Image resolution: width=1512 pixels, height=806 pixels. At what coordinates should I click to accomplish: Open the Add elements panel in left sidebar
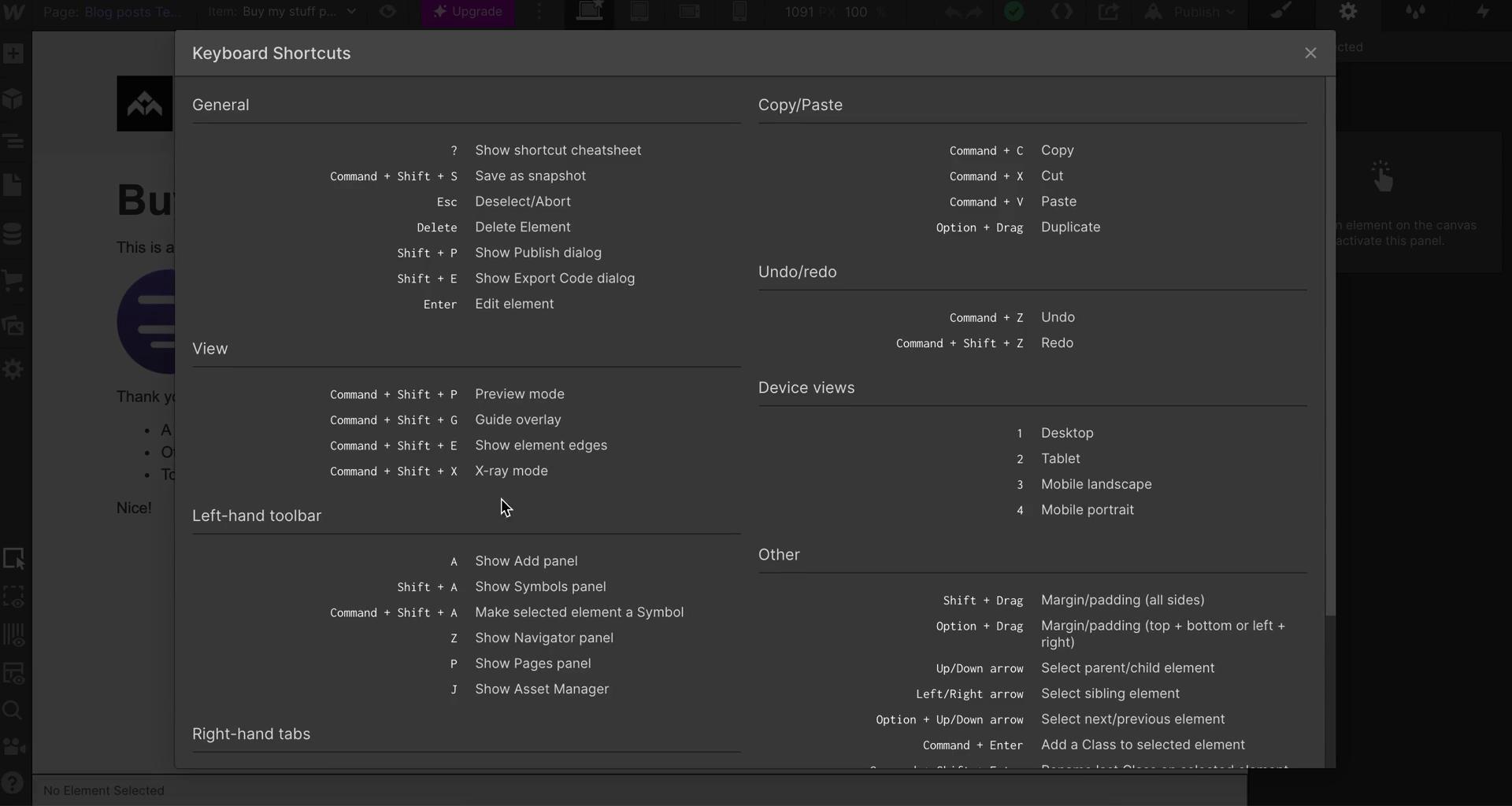[x=13, y=54]
